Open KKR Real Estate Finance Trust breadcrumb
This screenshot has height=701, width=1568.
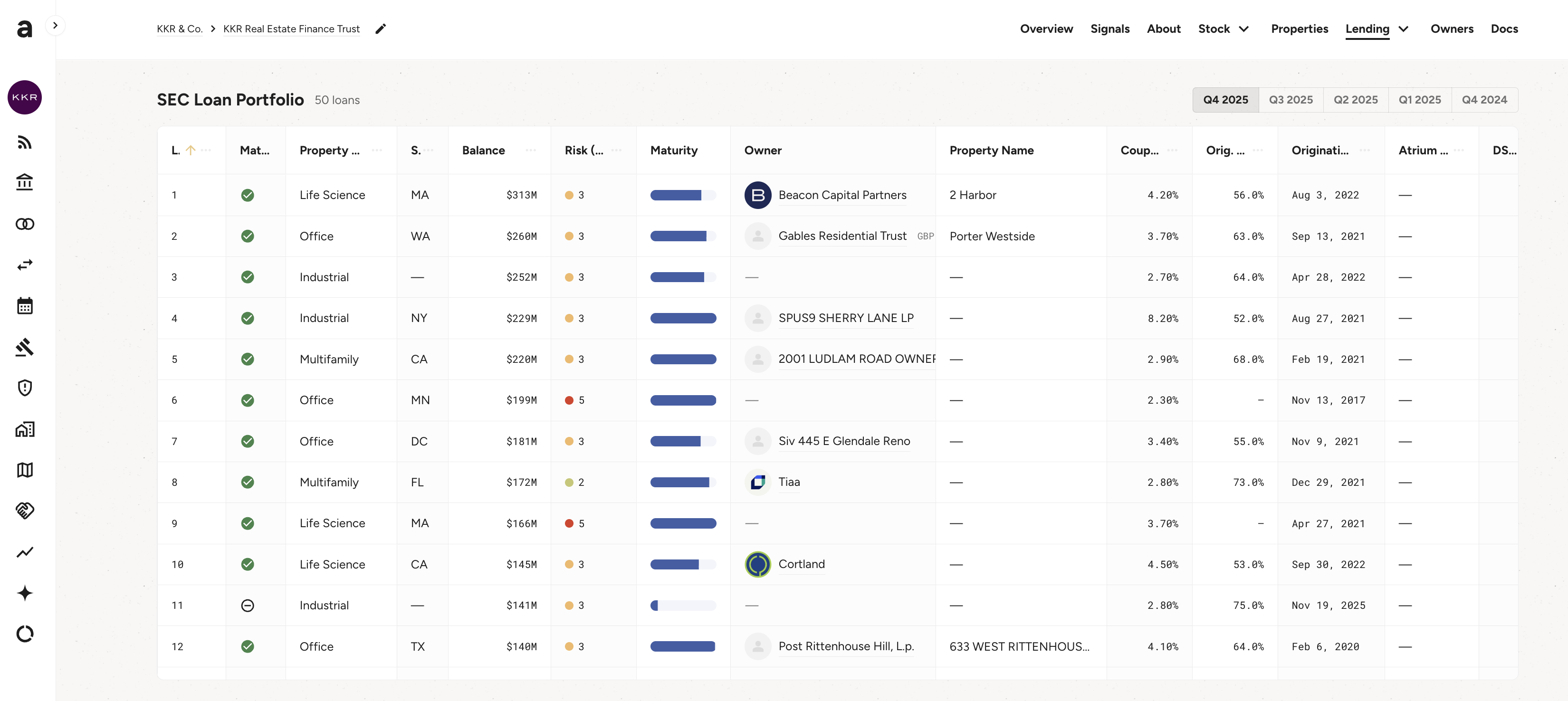pyautogui.click(x=292, y=28)
